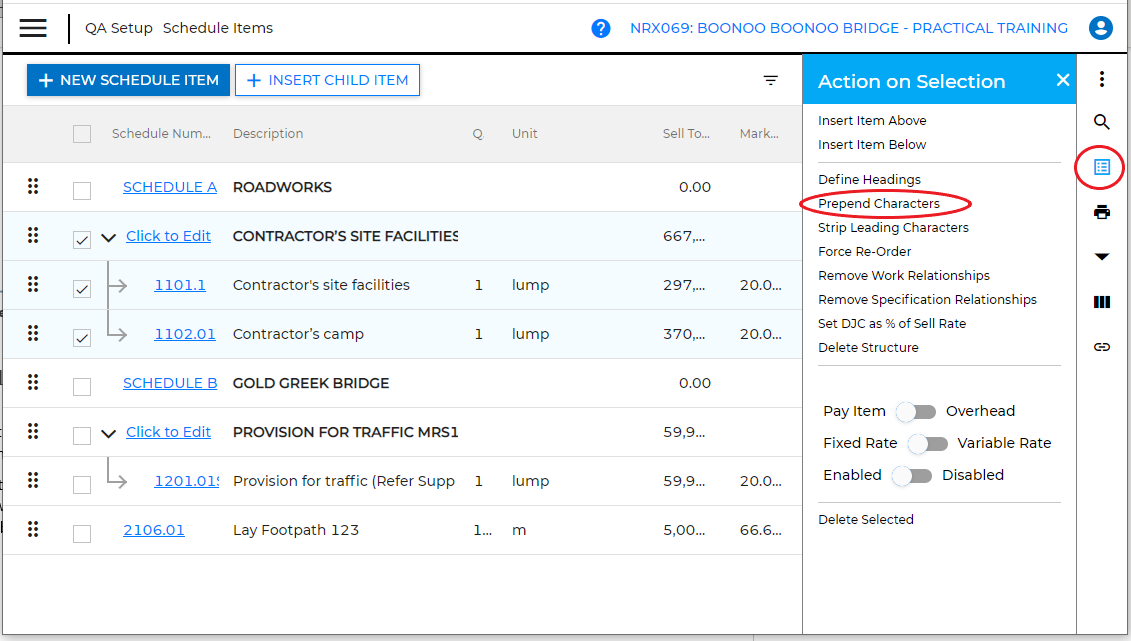Check the 1201.01 row checkbox
Image resolution: width=1131 pixels, height=641 pixels.
pyautogui.click(x=82, y=485)
